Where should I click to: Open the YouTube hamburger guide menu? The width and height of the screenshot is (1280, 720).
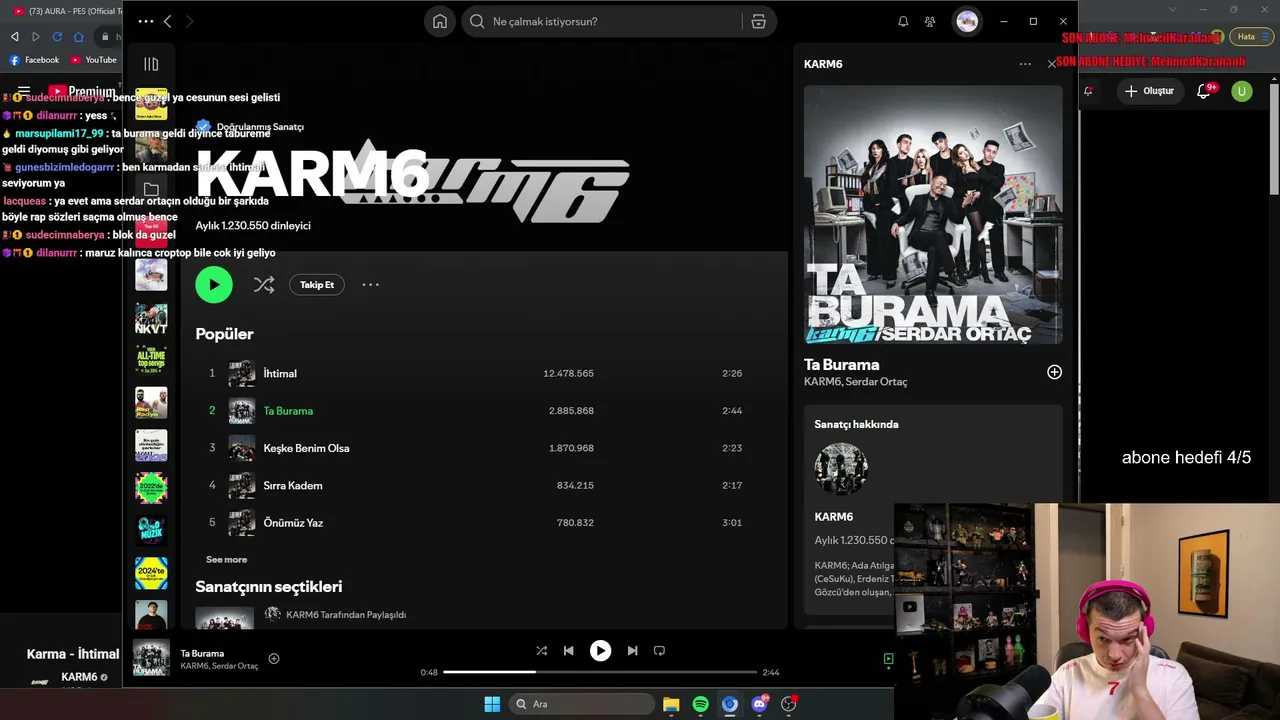coord(24,91)
